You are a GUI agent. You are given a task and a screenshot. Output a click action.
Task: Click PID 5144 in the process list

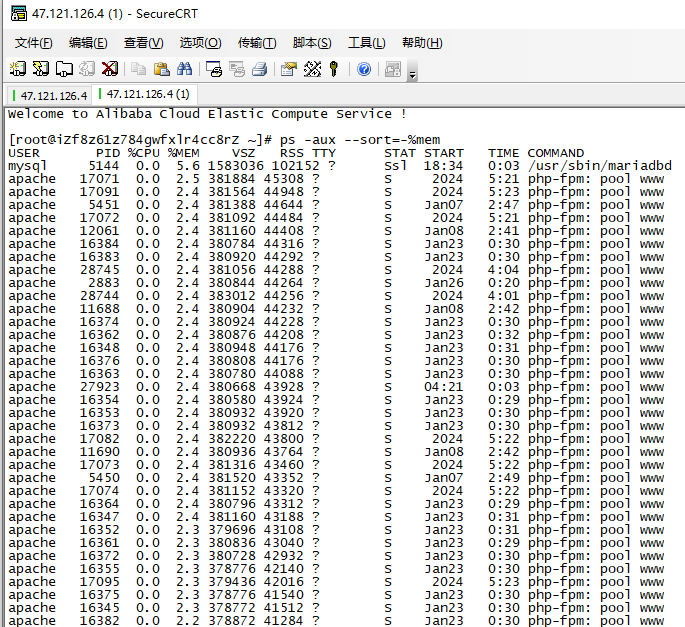(x=104, y=166)
